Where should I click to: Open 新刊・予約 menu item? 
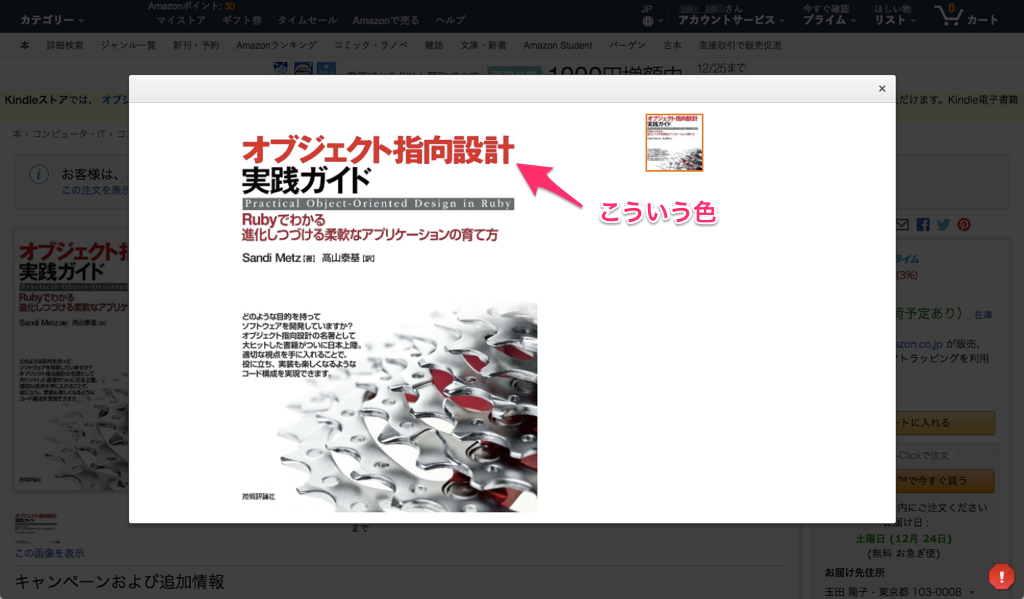click(196, 45)
